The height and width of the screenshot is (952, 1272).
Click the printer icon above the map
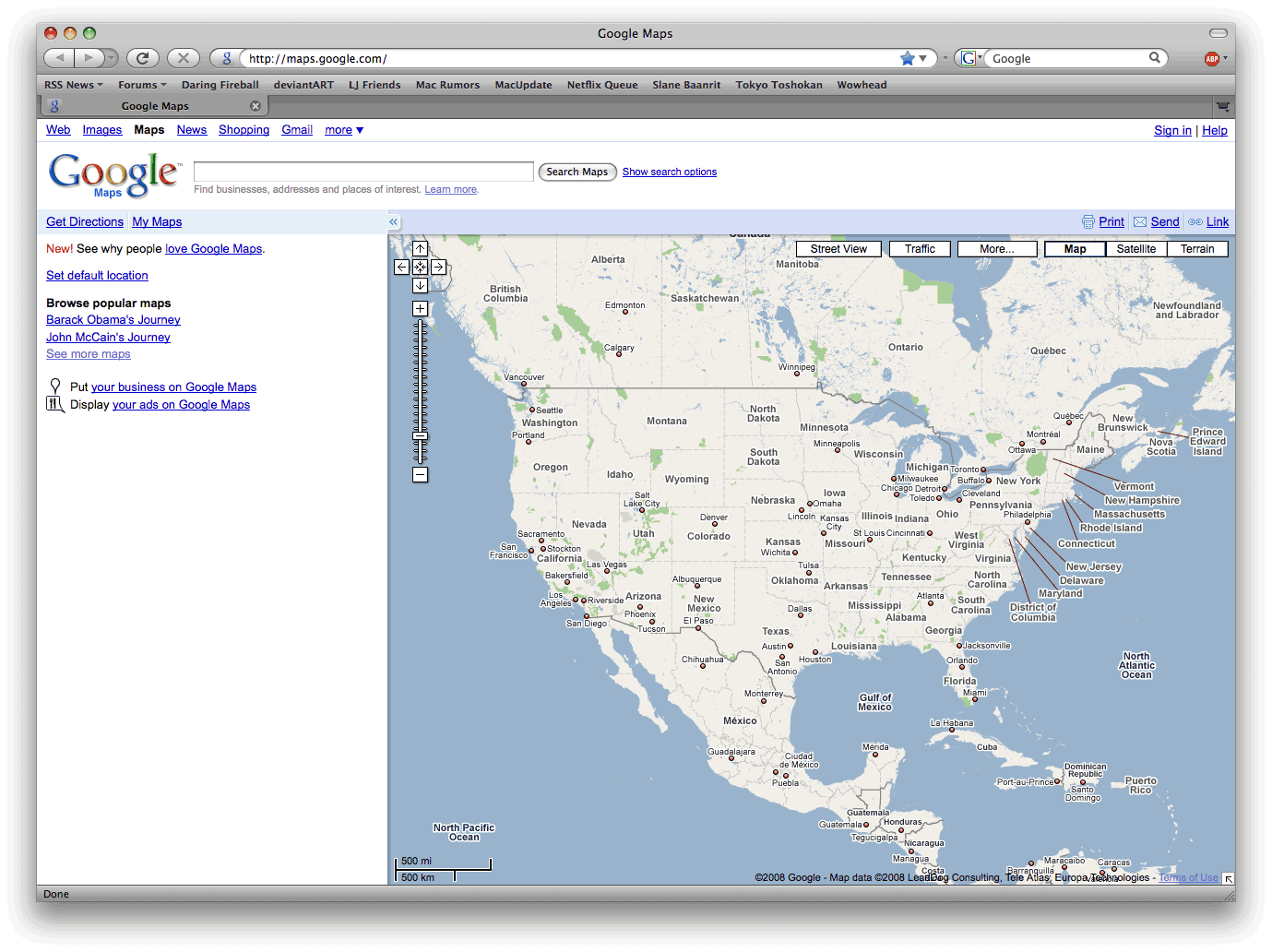(1088, 222)
